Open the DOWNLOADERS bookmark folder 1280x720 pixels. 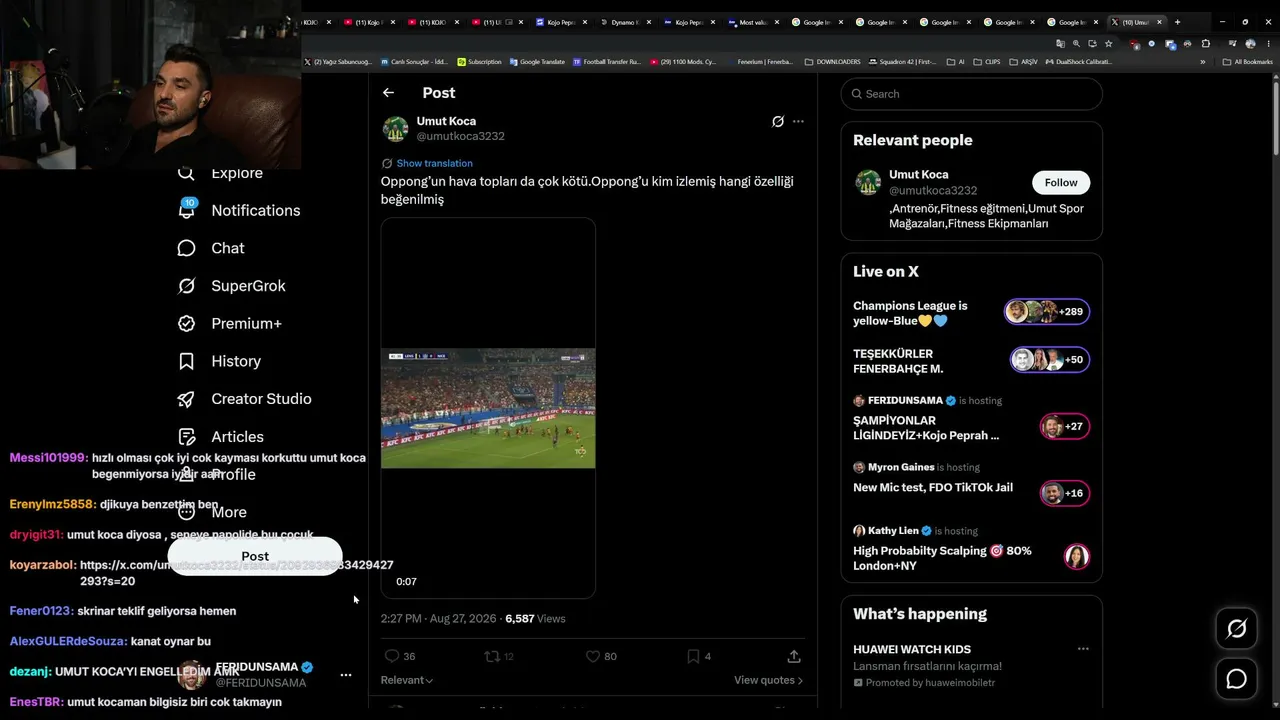coord(832,62)
